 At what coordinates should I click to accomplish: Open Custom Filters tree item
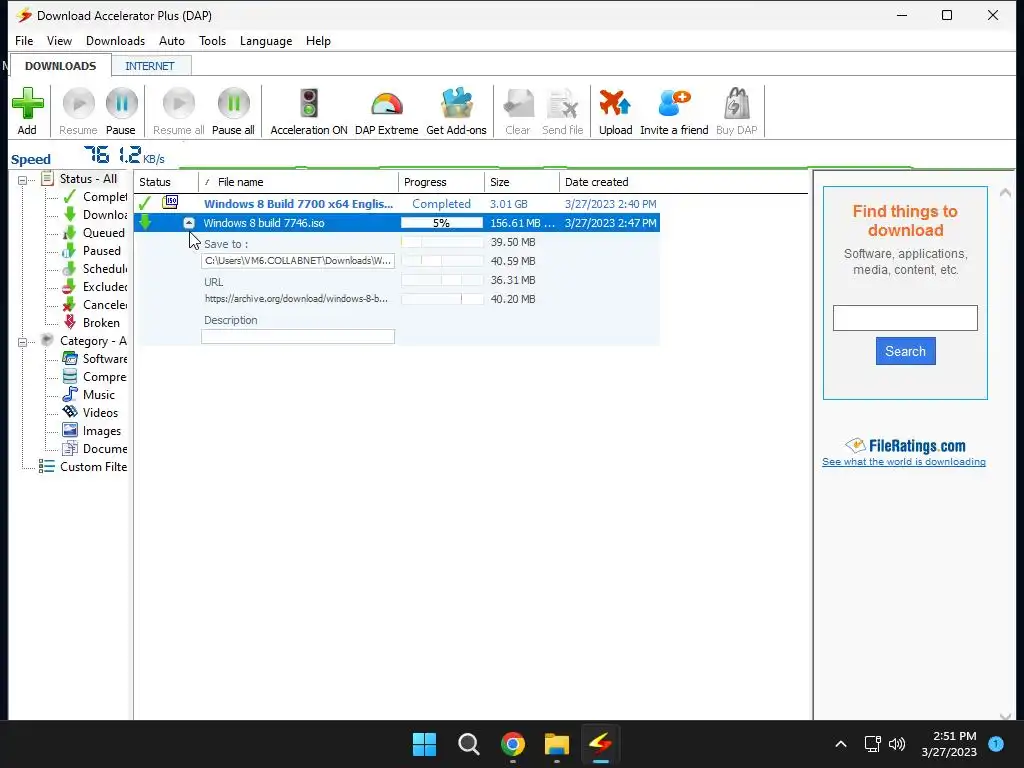coord(83,467)
